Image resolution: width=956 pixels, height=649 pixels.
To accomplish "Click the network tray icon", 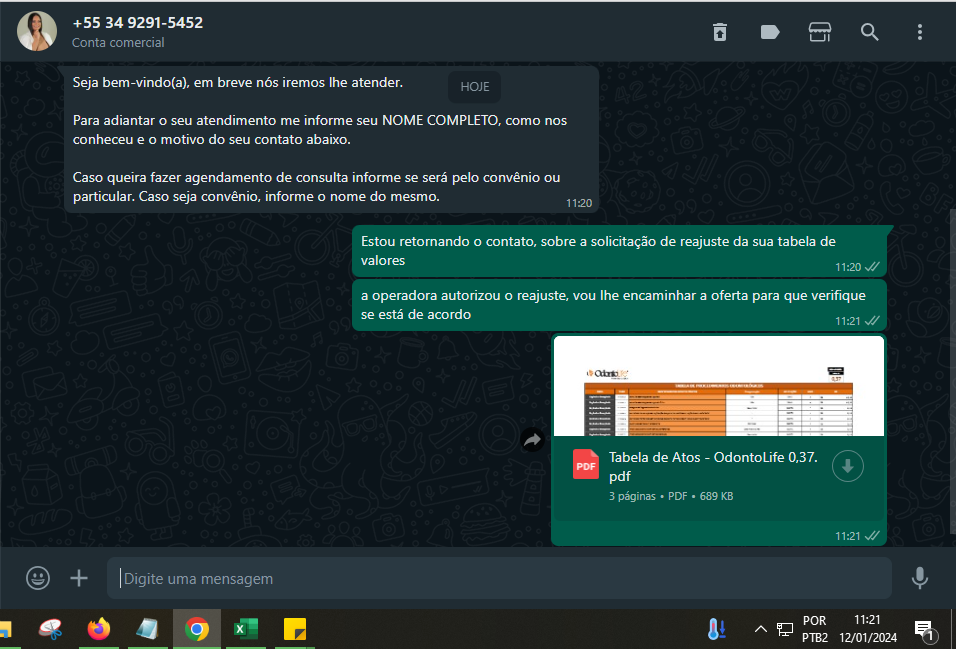I will [785, 629].
